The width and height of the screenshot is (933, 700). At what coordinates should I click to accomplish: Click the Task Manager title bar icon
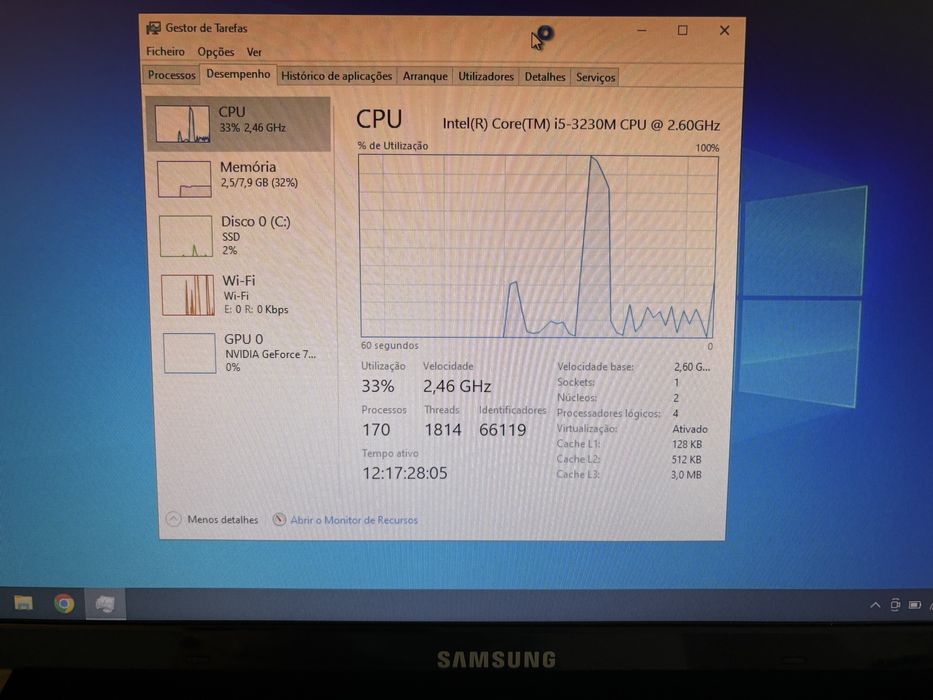coord(154,28)
